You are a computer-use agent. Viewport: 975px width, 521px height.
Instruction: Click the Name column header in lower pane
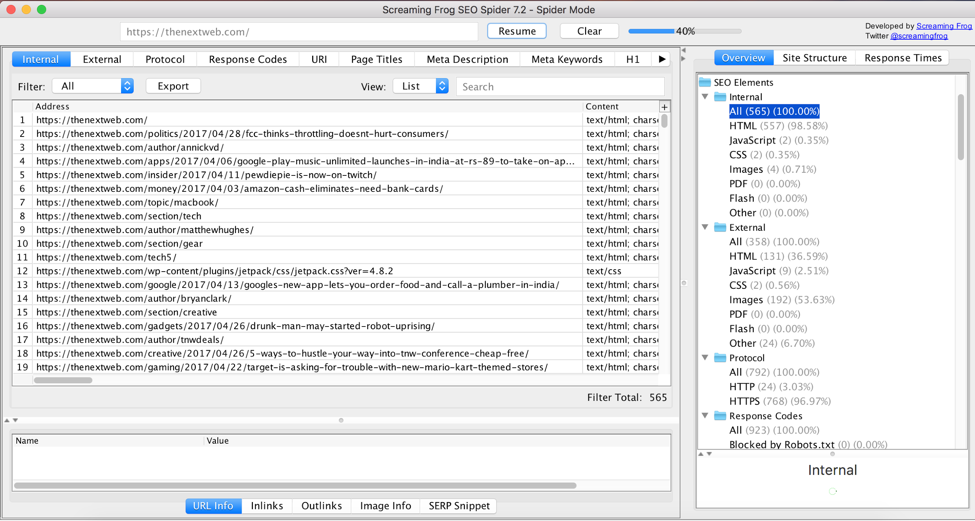click(x=109, y=441)
